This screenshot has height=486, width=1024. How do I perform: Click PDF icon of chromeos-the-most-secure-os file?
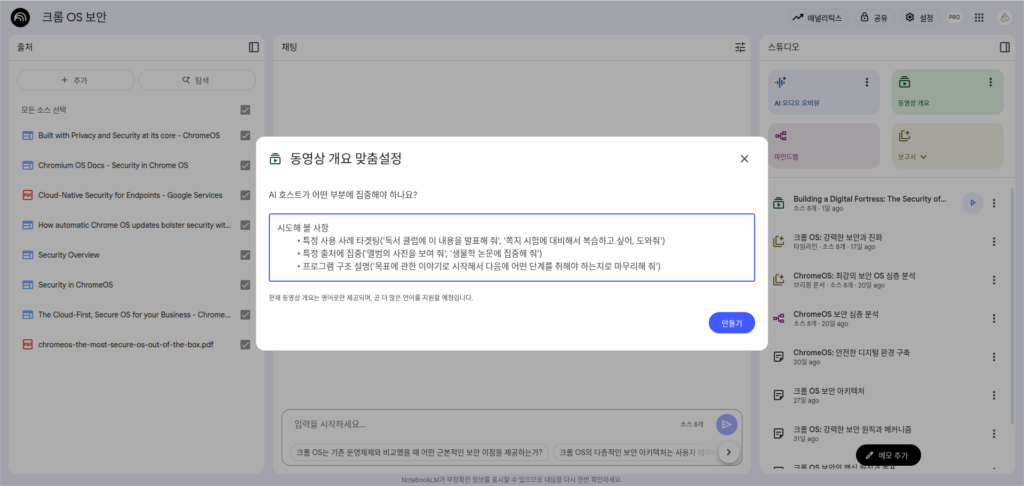click(27, 344)
